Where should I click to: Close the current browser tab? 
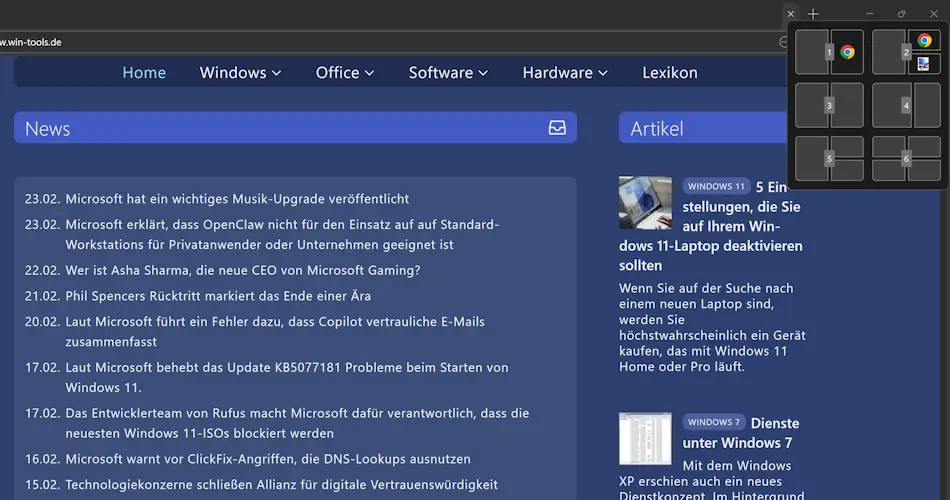click(791, 14)
